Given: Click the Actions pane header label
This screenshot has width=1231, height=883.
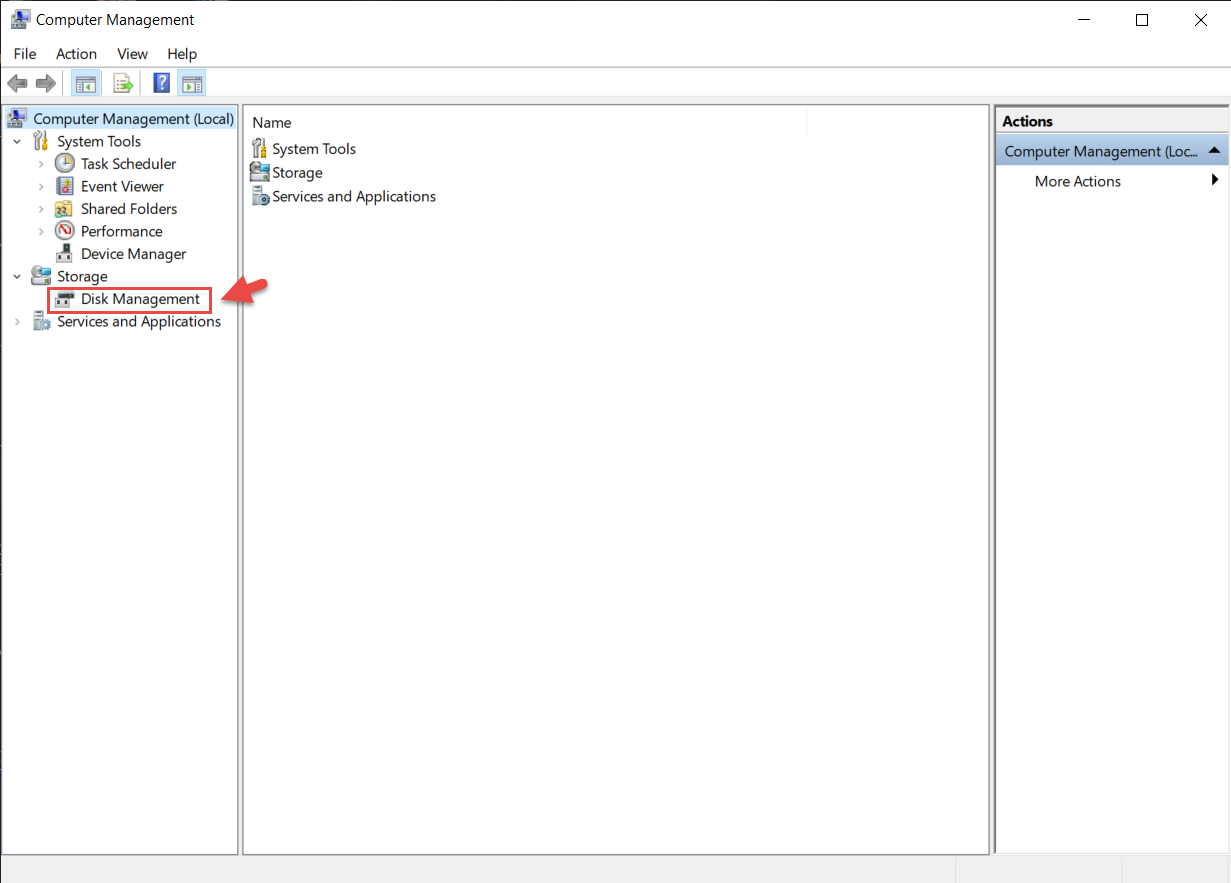Looking at the screenshot, I should pyautogui.click(x=1028, y=121).
